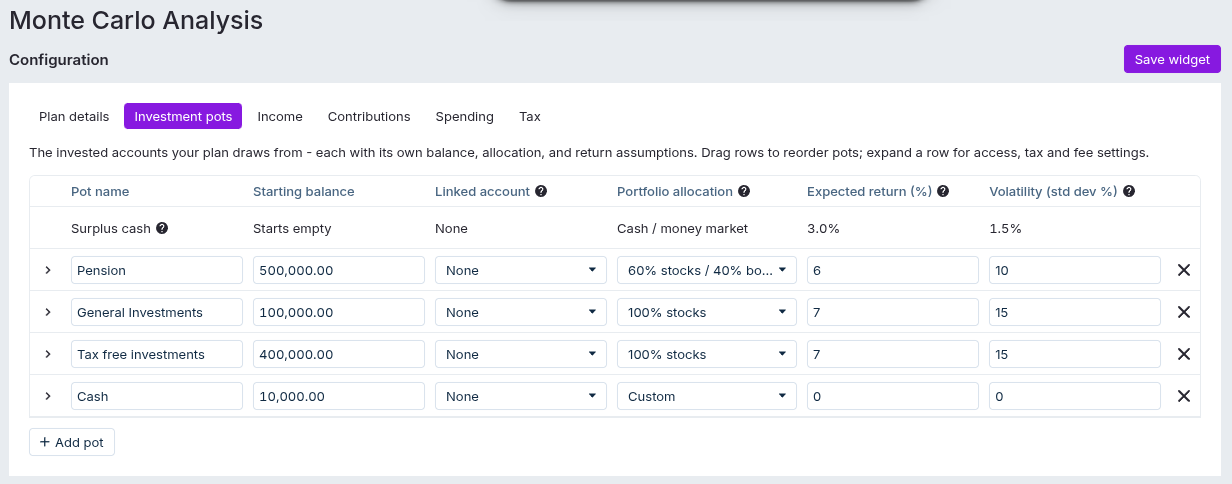This screenshot has width=1232, height=484.
Task: Delete the Tax free investments pot
Action: (x=1184, y=354)
